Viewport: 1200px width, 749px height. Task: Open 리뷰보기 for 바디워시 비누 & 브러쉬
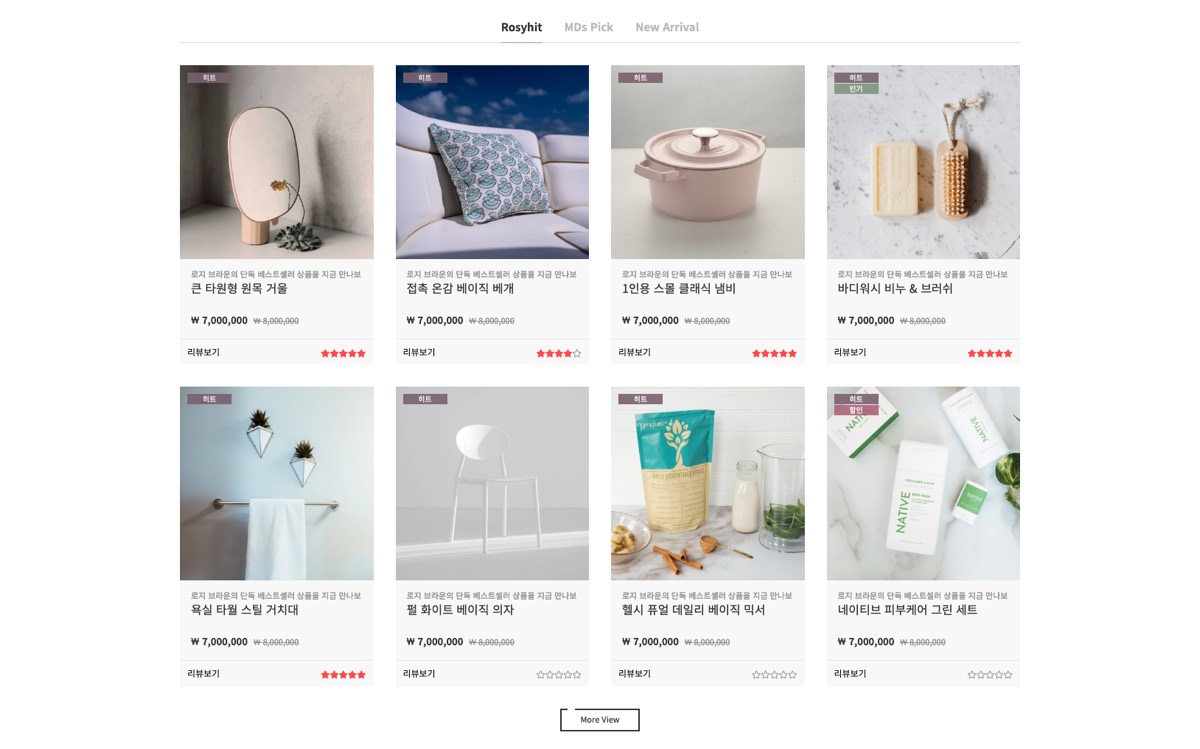(x=850, y=352)
